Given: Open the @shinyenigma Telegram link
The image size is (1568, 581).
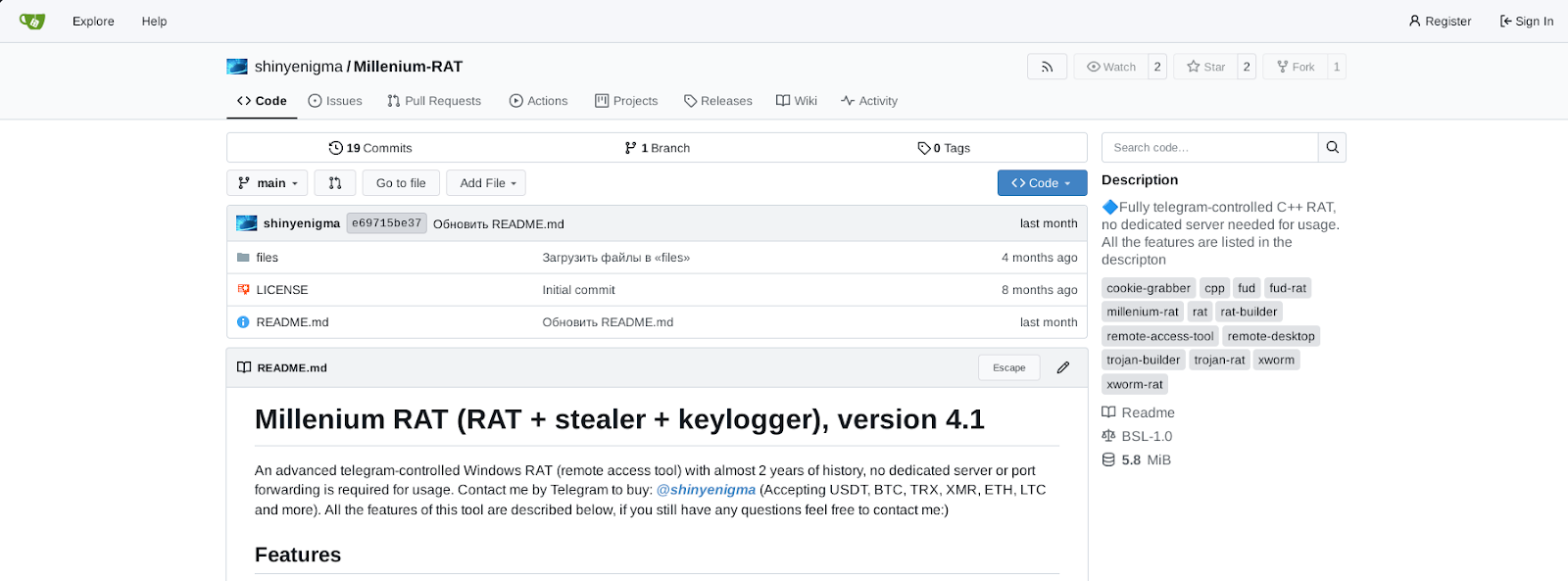Looking at the screenshot, I should 706,490.
